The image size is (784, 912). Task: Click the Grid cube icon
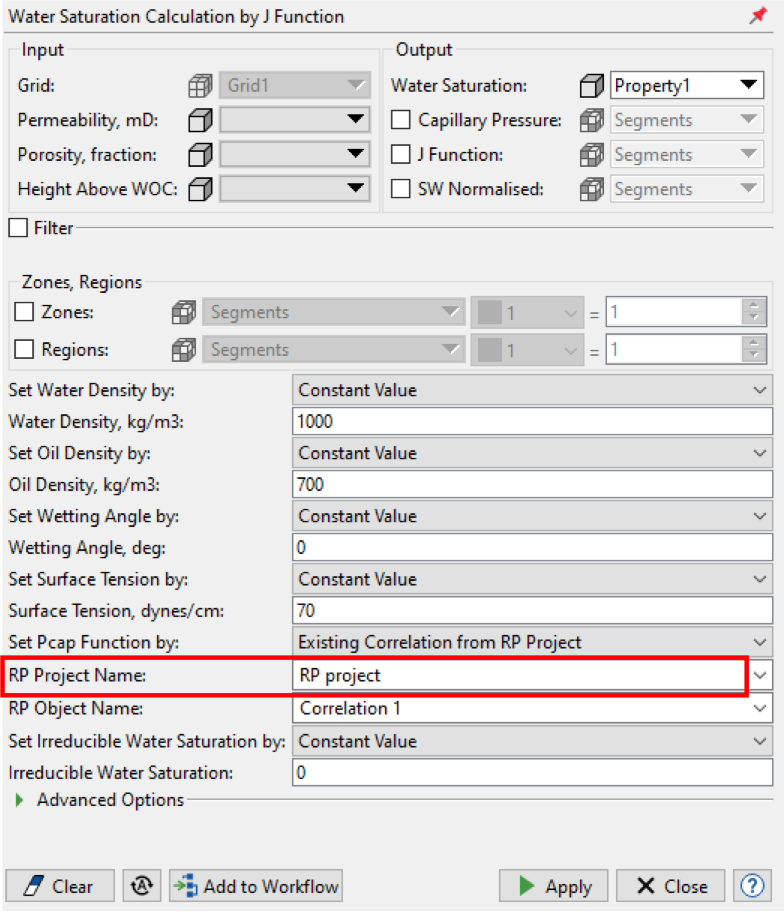(x=202, y=86)
